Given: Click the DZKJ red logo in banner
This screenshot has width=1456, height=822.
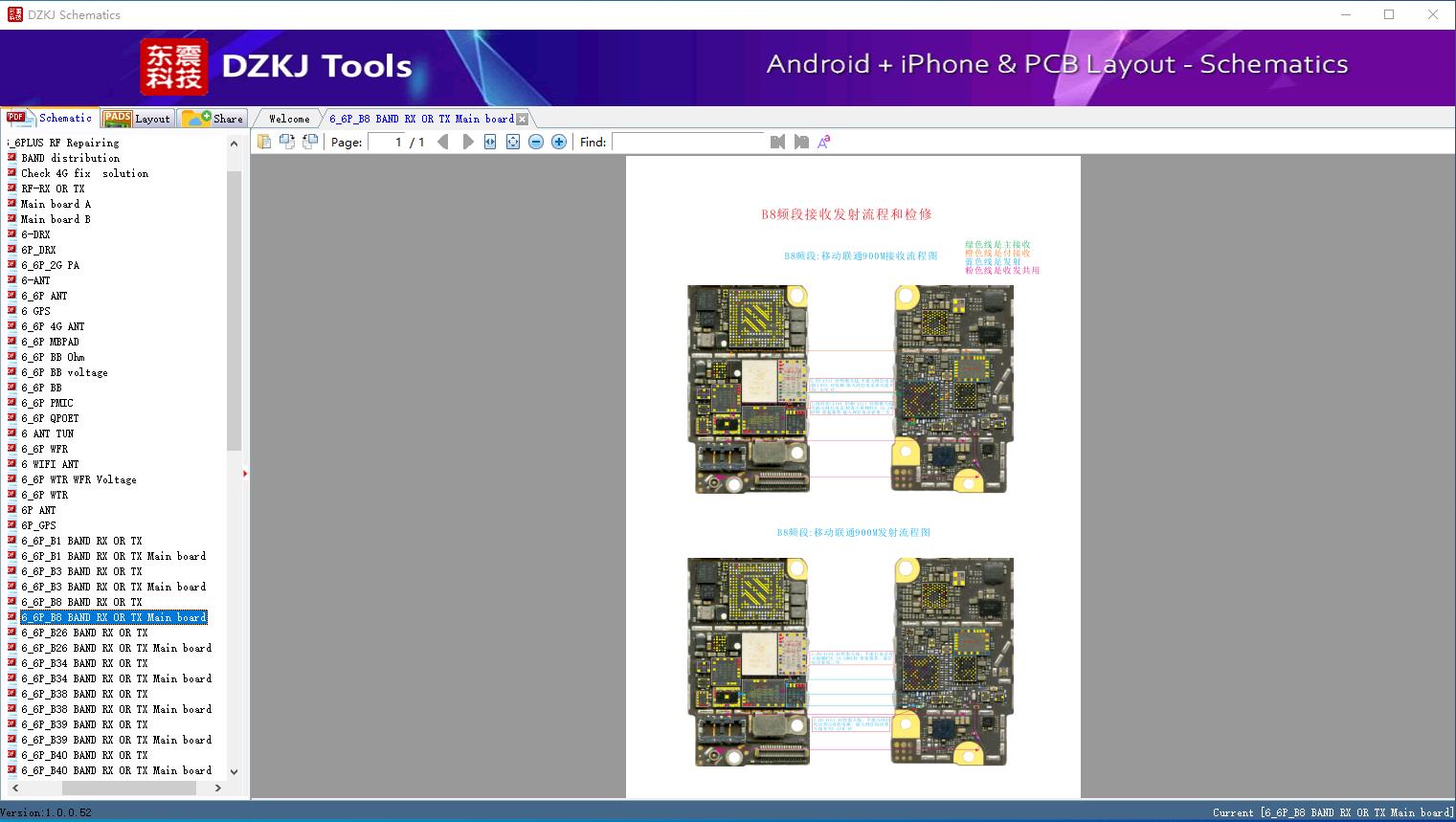Looking at the screenshot, I should (174, 67).
